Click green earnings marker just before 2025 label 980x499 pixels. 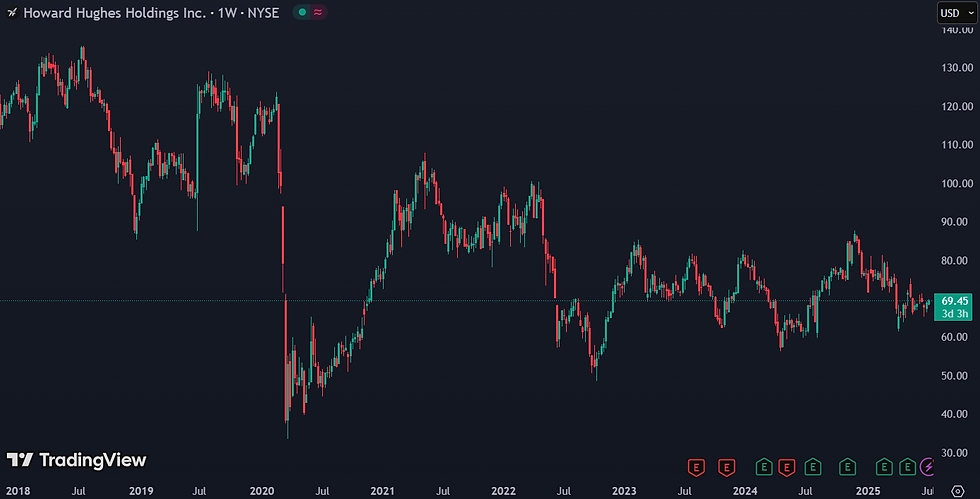click(x=848, y=466)
